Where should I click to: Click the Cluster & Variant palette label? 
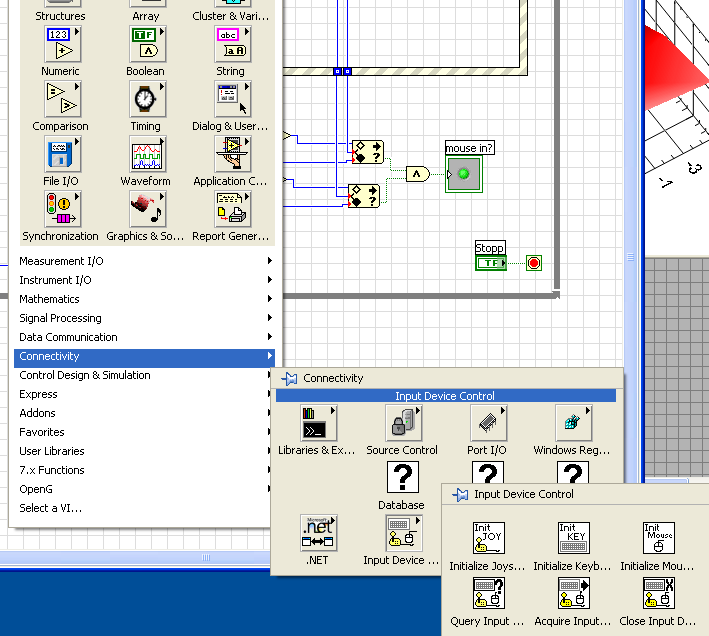pyautogui.click(x=231, y=16)
